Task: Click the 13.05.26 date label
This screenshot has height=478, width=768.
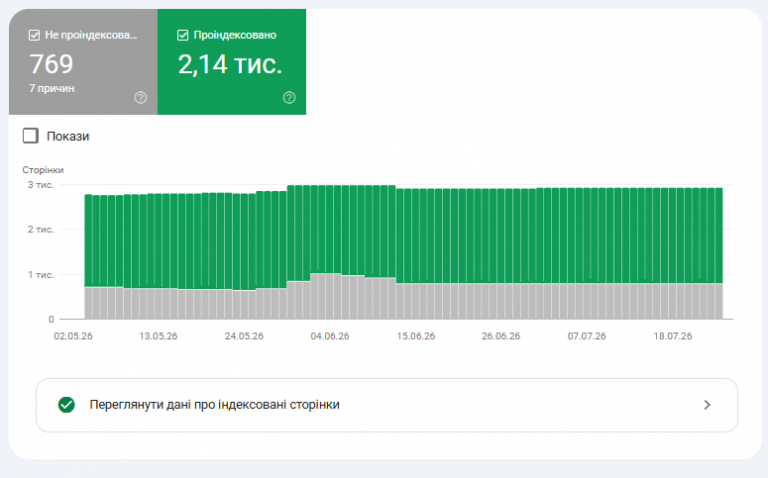Action: [x=158, y=336]
